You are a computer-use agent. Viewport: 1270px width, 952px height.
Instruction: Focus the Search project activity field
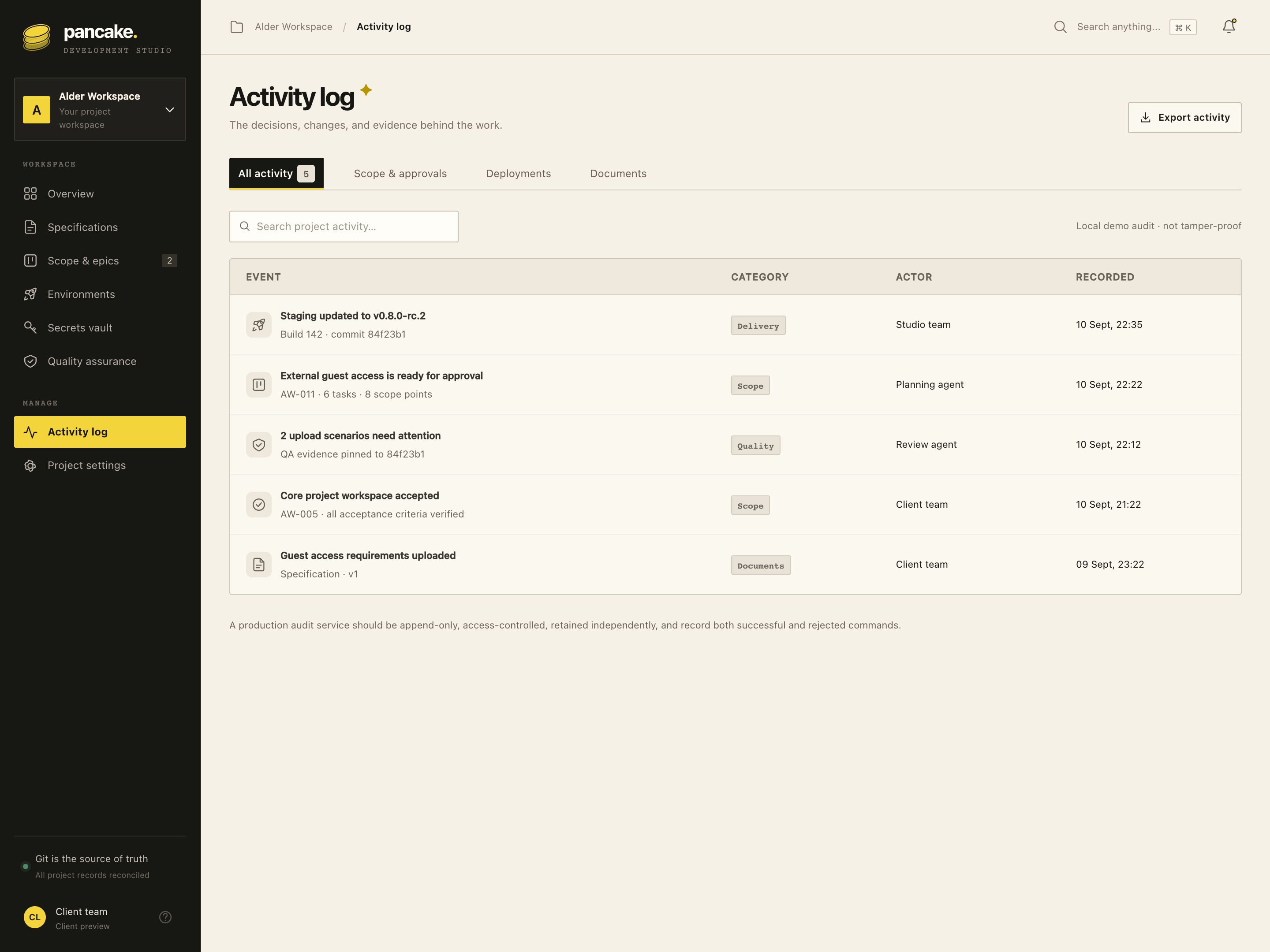(344, 227)
